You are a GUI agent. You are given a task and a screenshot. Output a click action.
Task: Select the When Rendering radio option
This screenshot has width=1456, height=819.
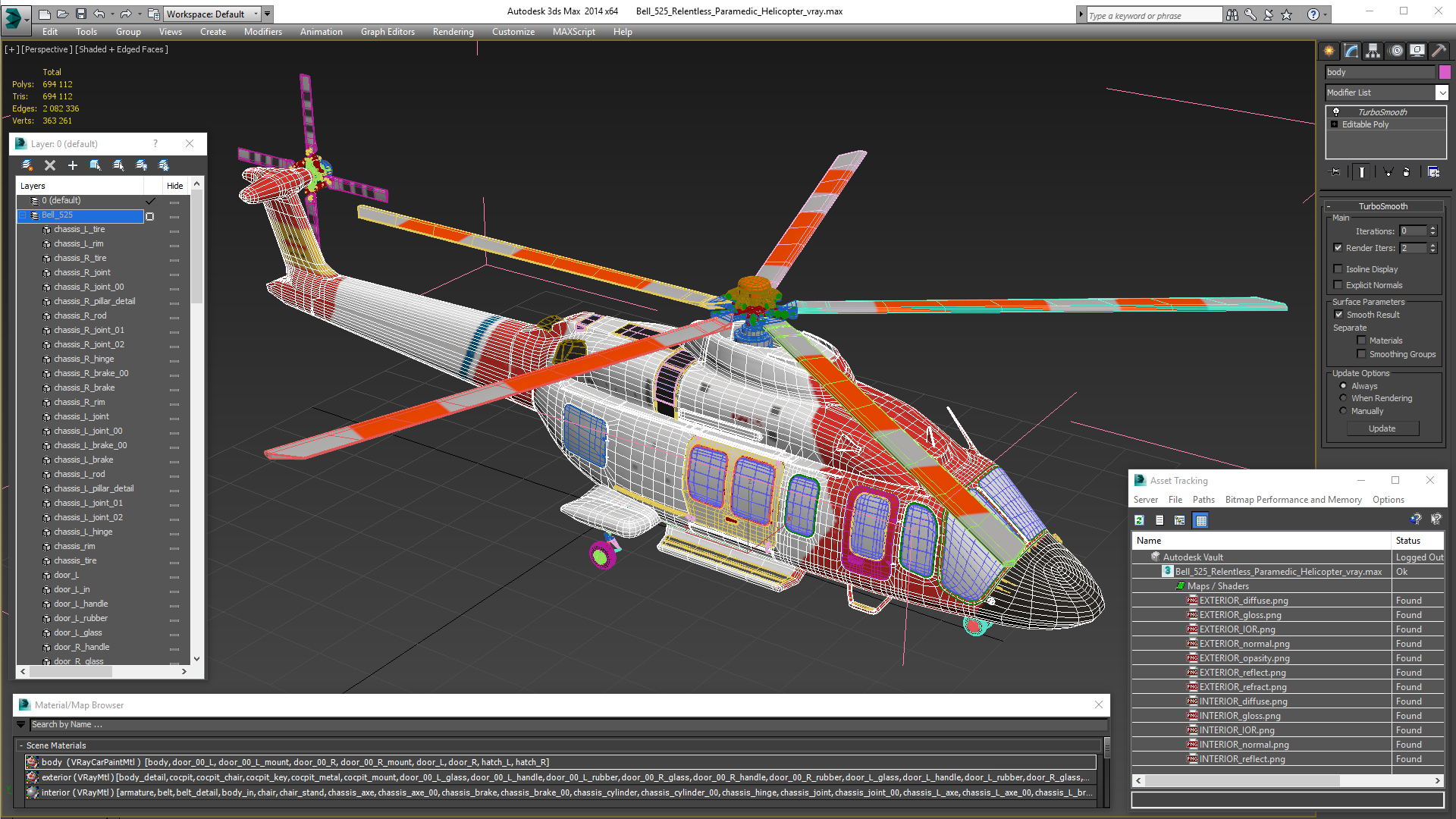pyautogui.click(x=1343, y=398)
